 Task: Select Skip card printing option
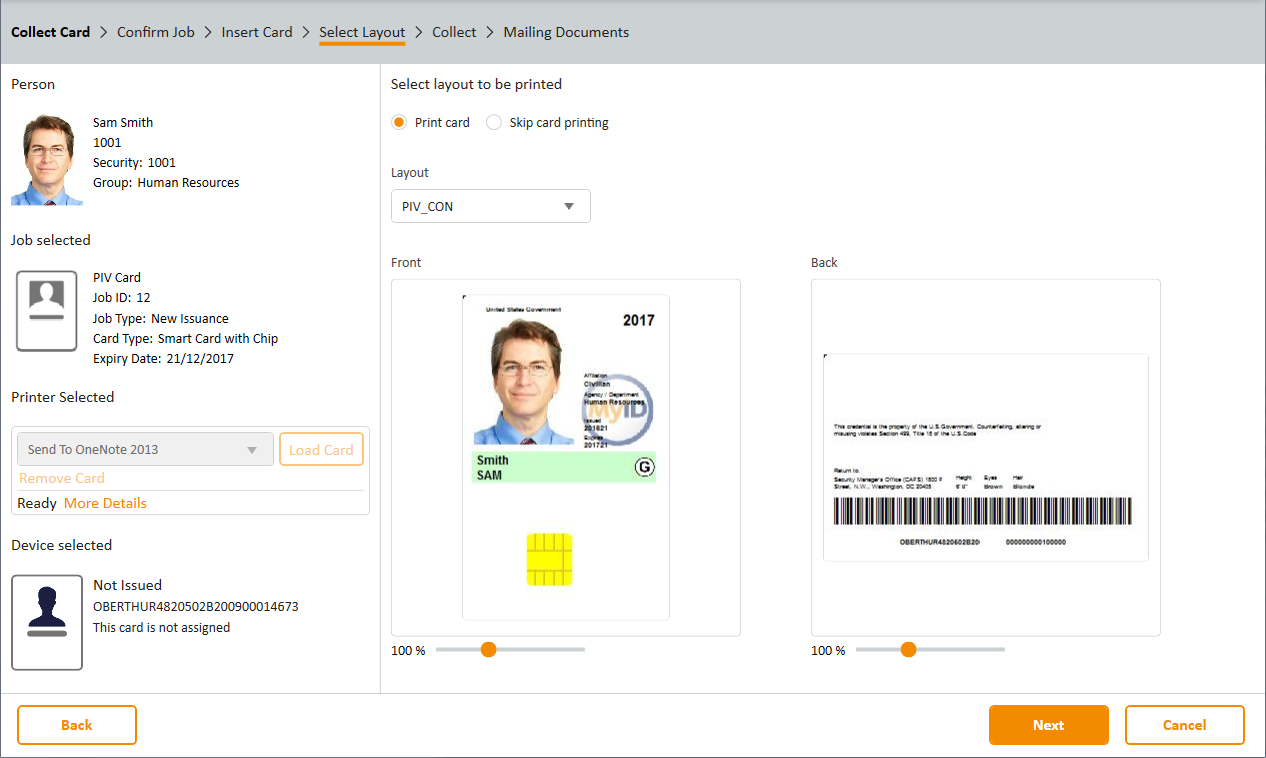coord(494,123)
